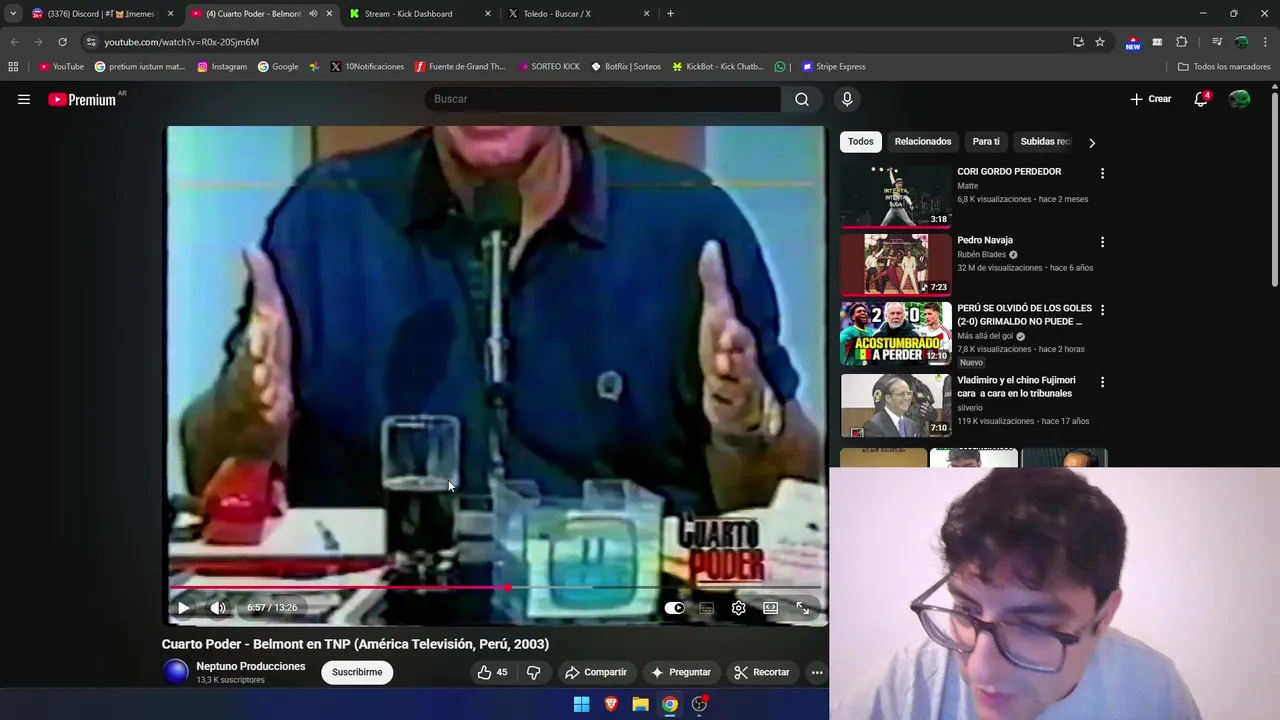Clip the video with Recortar
Viewport: 1280px width, 720px height.
point(761,672)
